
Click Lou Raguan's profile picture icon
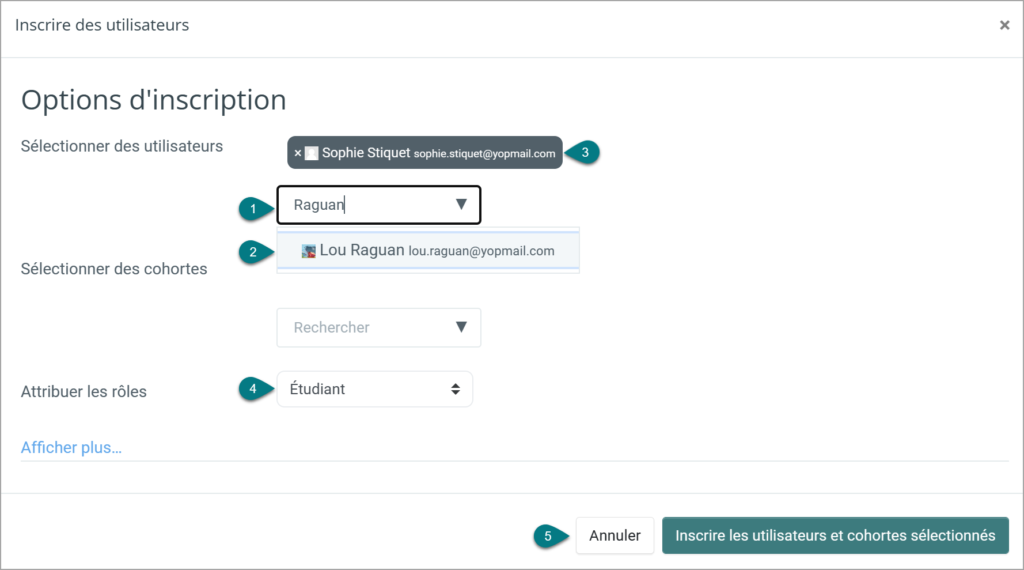click(x=308, y=251)
